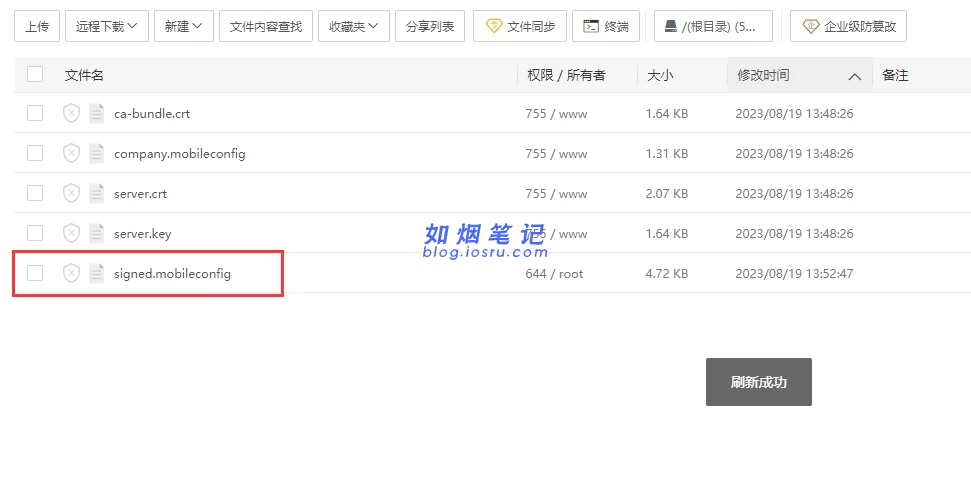
Task: Open the file ca-bundle.crt
Action: tap(152, 114)
